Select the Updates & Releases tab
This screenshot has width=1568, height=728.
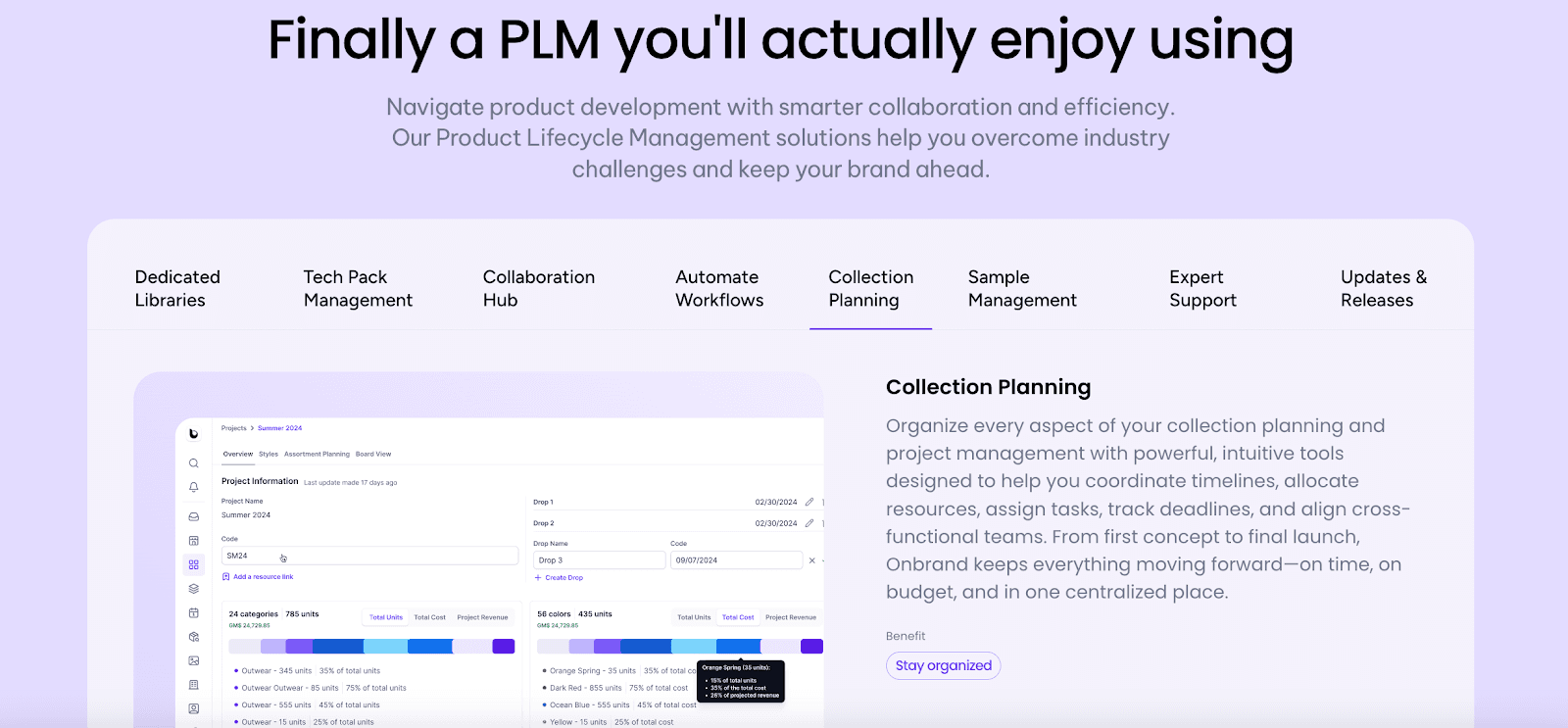click(x=1383, y=289)
